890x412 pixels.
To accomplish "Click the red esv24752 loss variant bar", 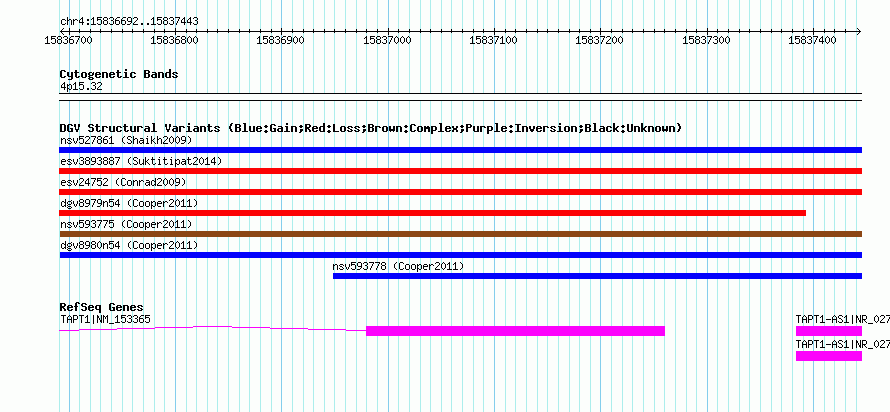I will pyautogui.click(x=460, y=192).
